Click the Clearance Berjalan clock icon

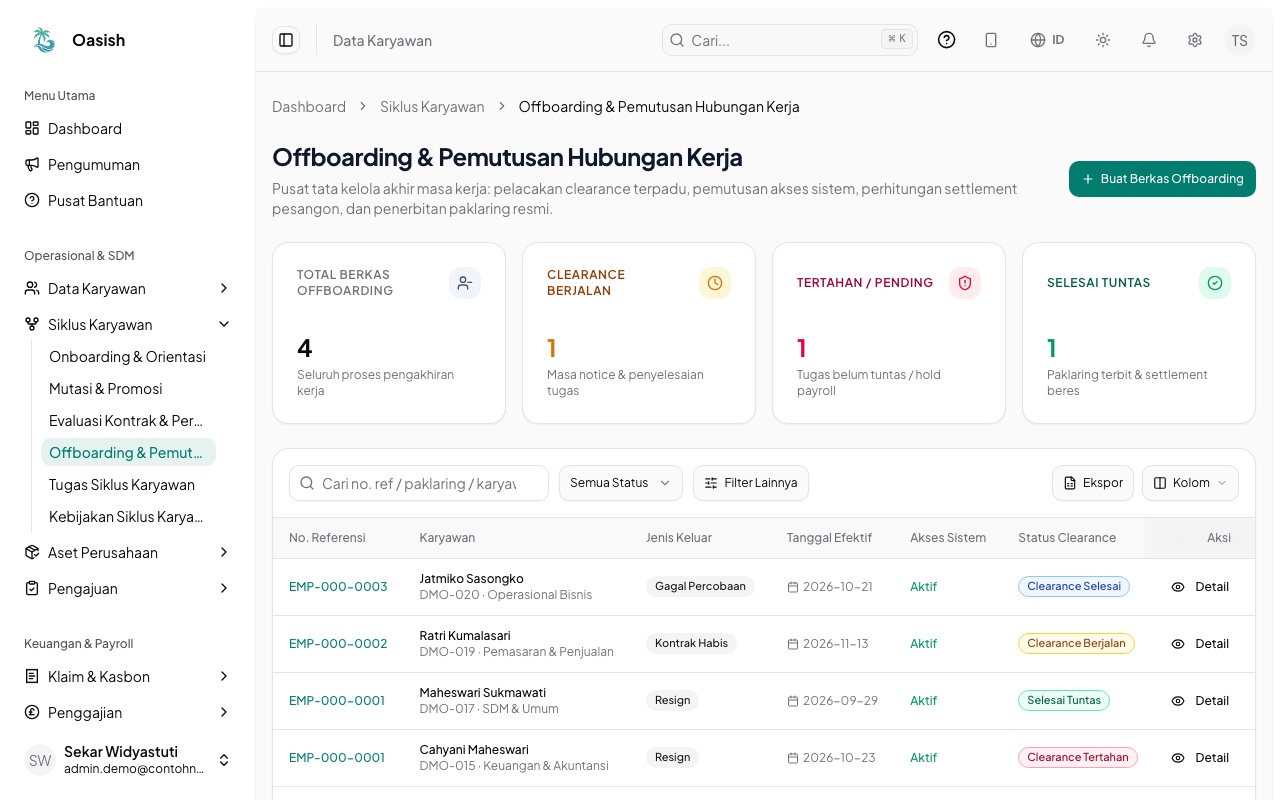click(x=715, y=283)
